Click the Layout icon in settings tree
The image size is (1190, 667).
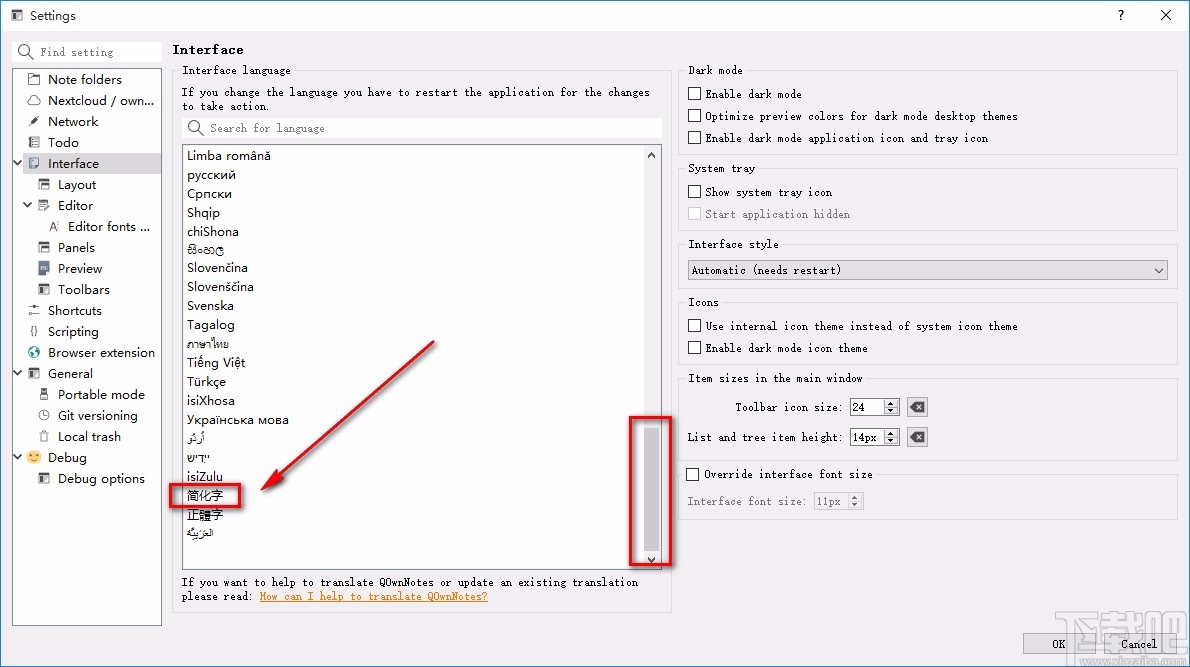44,184
